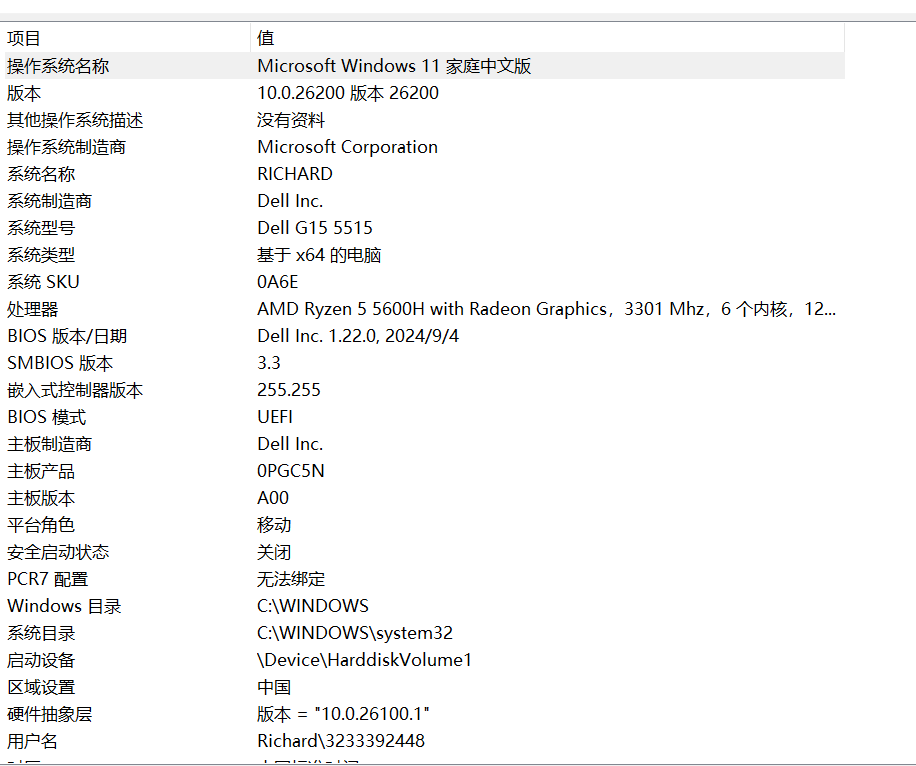Select the PCR7 配置 row label
916x766 pixels.
click(47, 580)
